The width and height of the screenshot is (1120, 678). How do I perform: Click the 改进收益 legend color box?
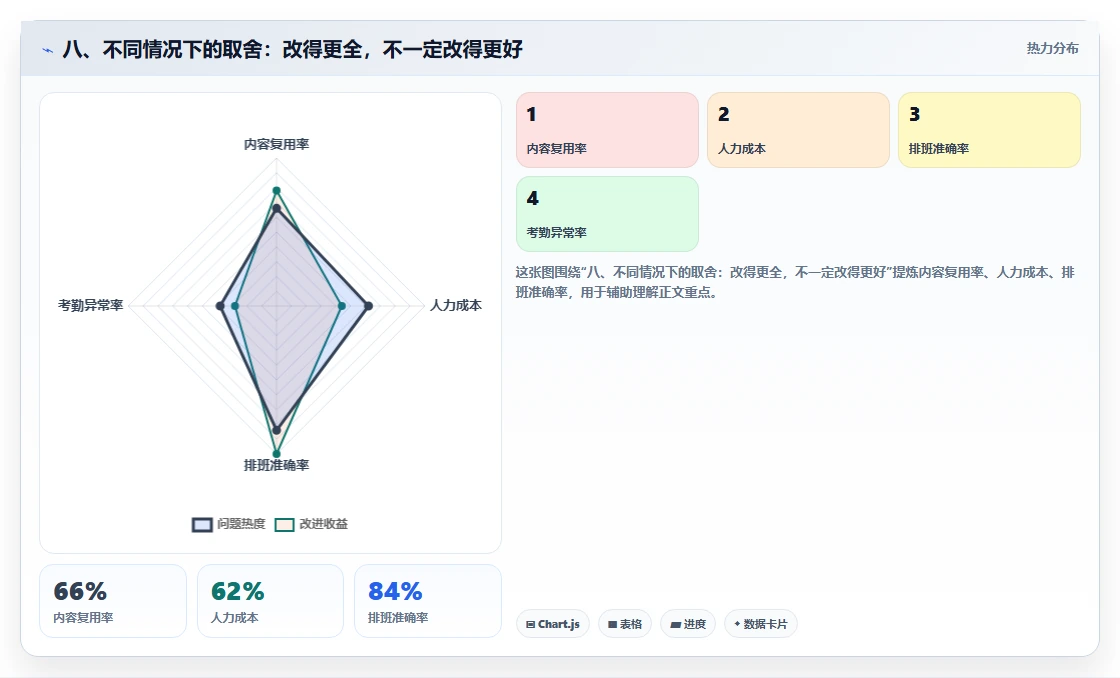[x=284, y=524]
